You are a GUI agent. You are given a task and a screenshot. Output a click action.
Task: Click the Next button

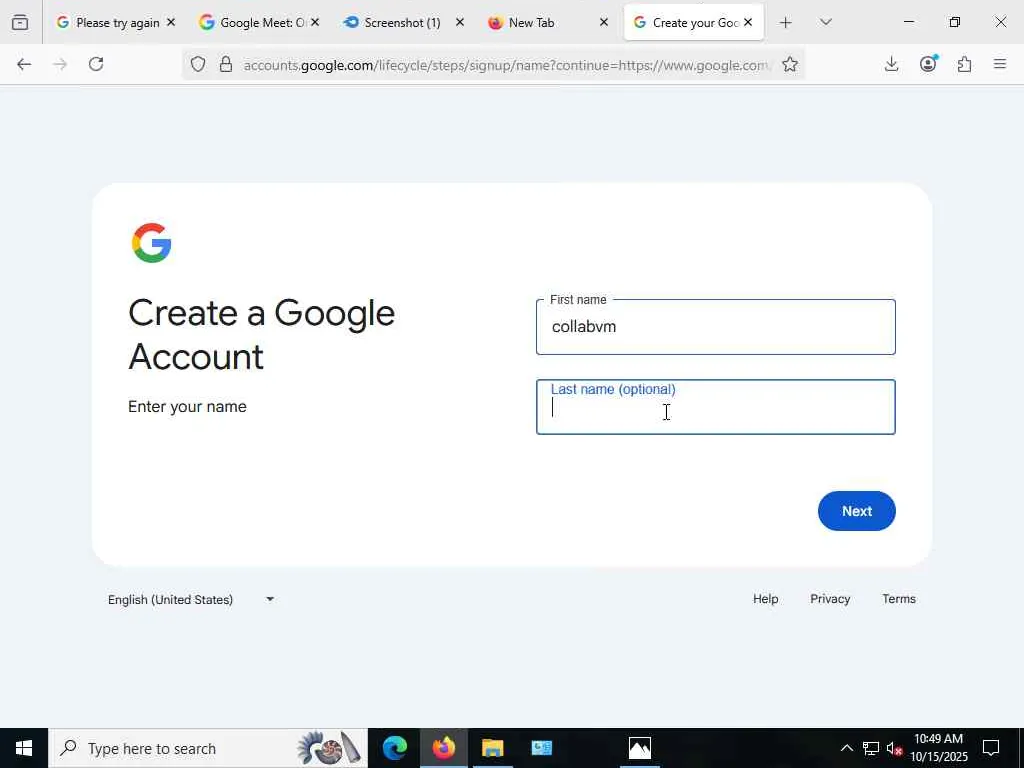point(857,511)
